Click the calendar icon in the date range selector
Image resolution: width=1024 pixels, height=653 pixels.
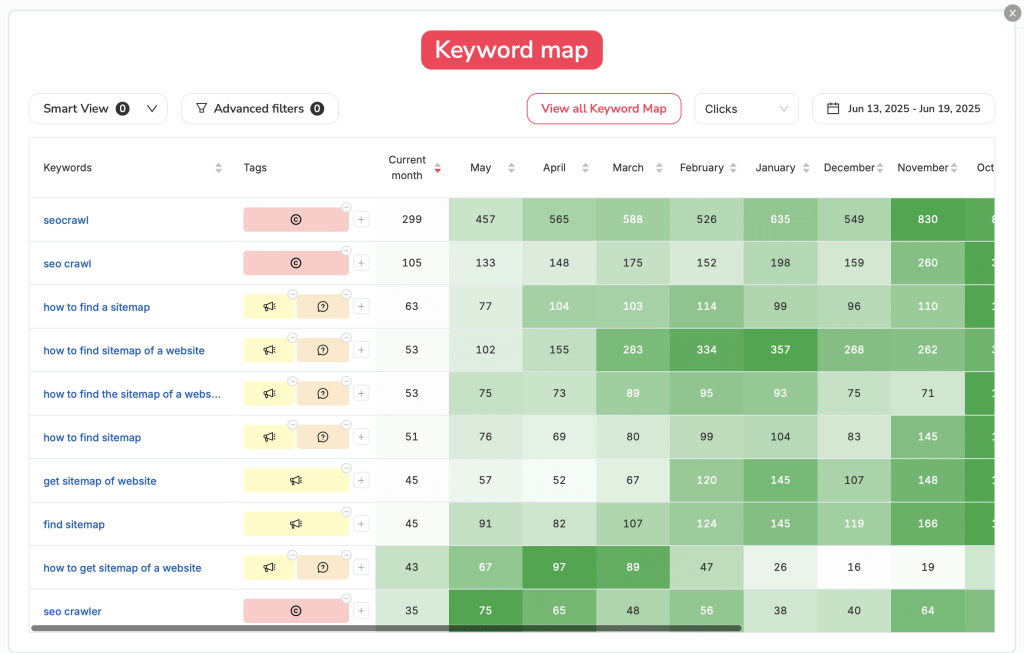pos(836,108)
